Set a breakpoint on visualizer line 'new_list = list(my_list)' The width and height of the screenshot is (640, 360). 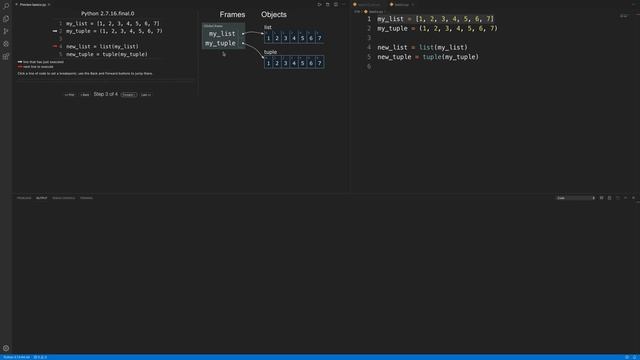102,47
